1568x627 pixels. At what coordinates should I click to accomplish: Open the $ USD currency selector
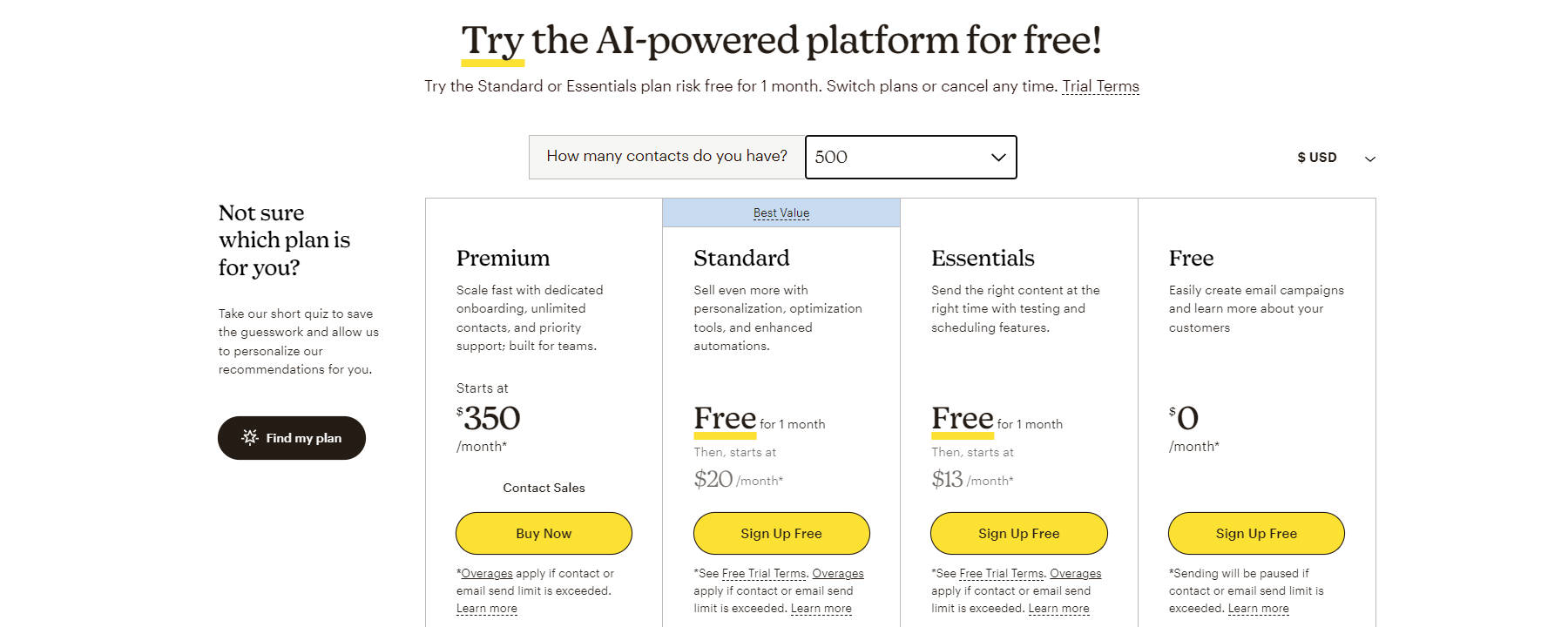click(1315, 158)
